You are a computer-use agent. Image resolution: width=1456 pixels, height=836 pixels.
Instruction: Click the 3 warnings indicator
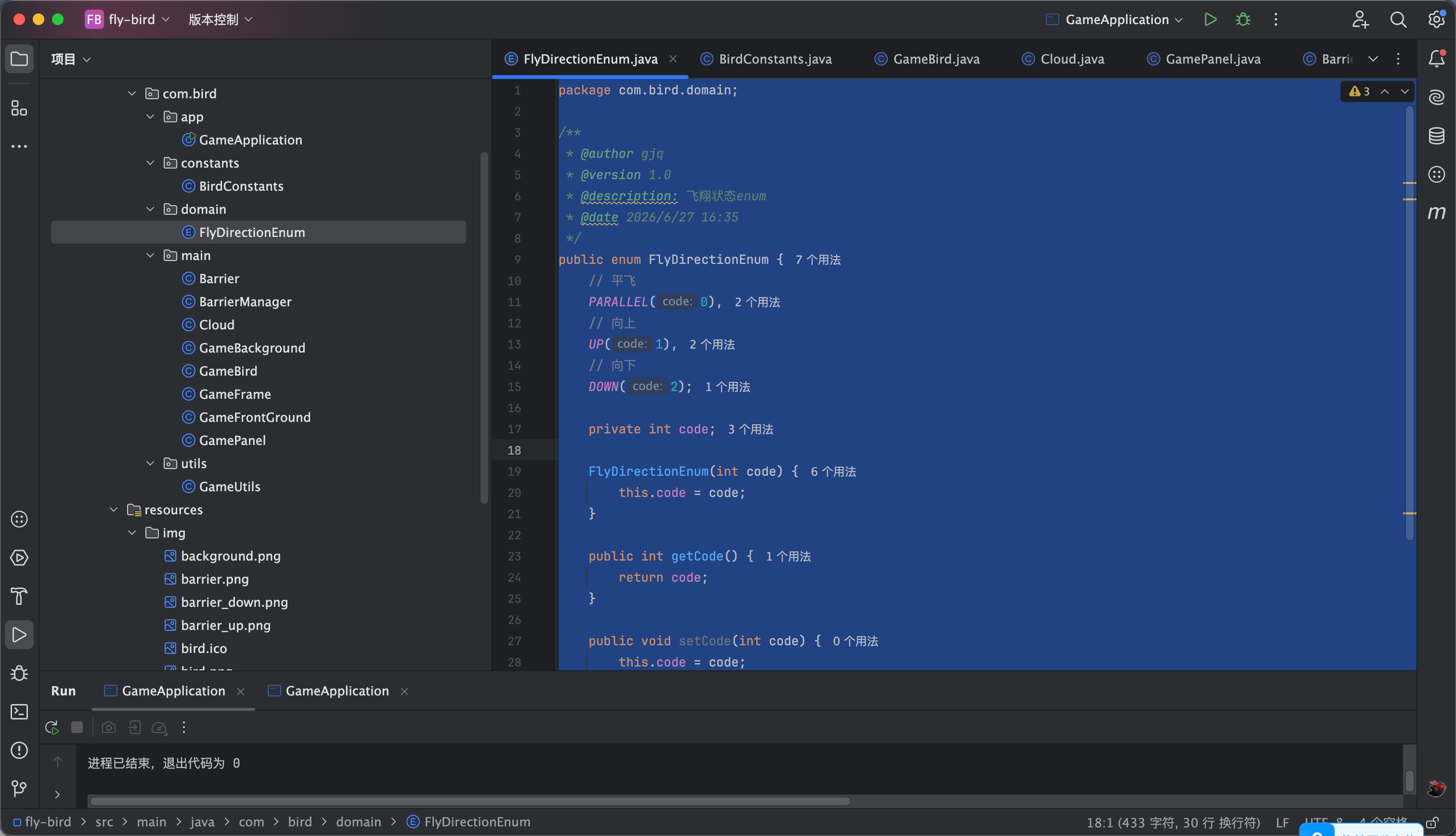click(x=1359, y=91)
